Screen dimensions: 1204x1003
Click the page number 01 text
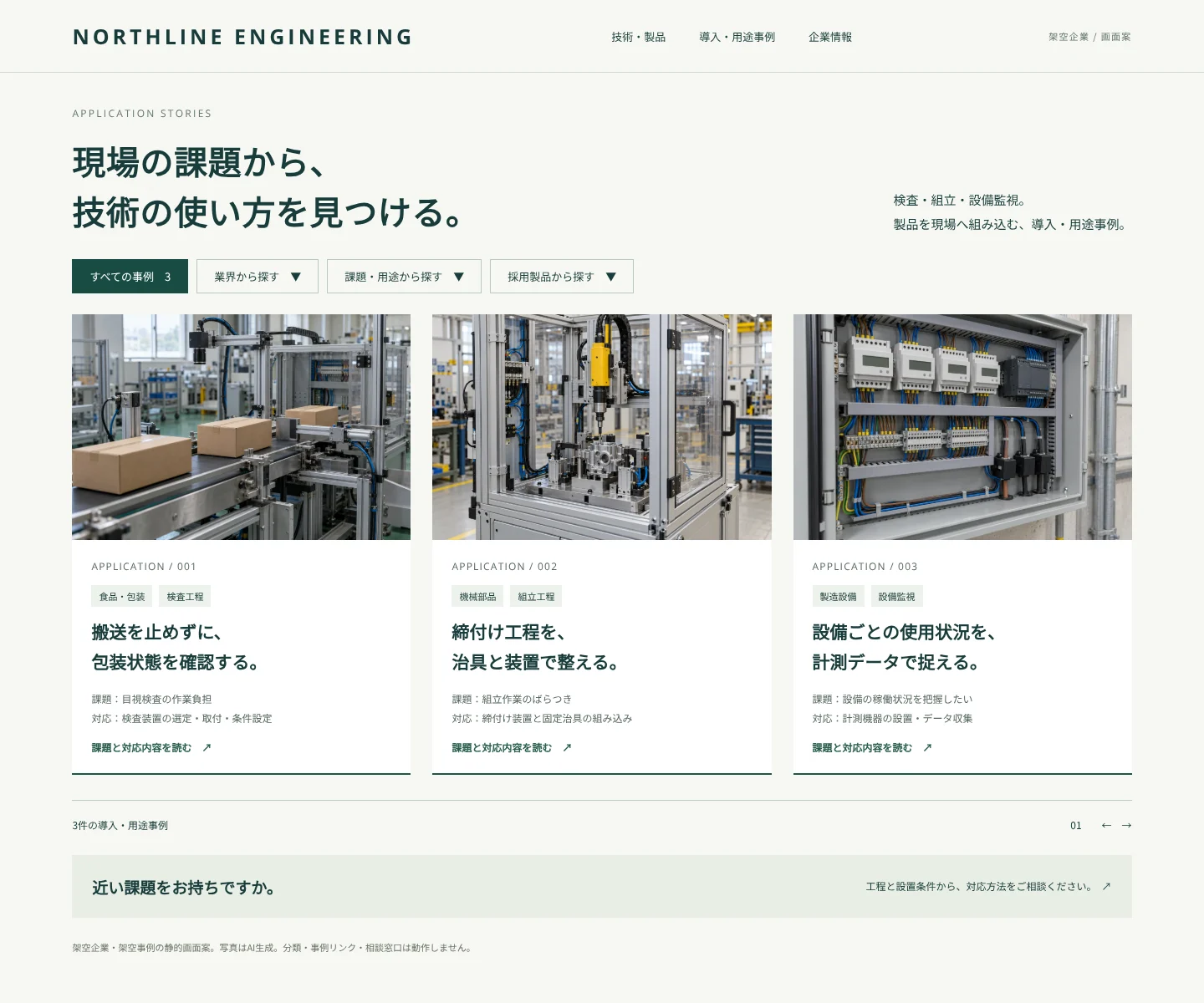[1076, 826]
